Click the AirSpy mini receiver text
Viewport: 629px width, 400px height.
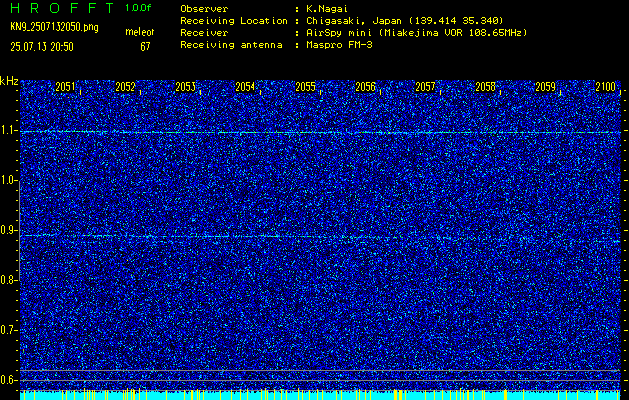click(x=416, y=33)
